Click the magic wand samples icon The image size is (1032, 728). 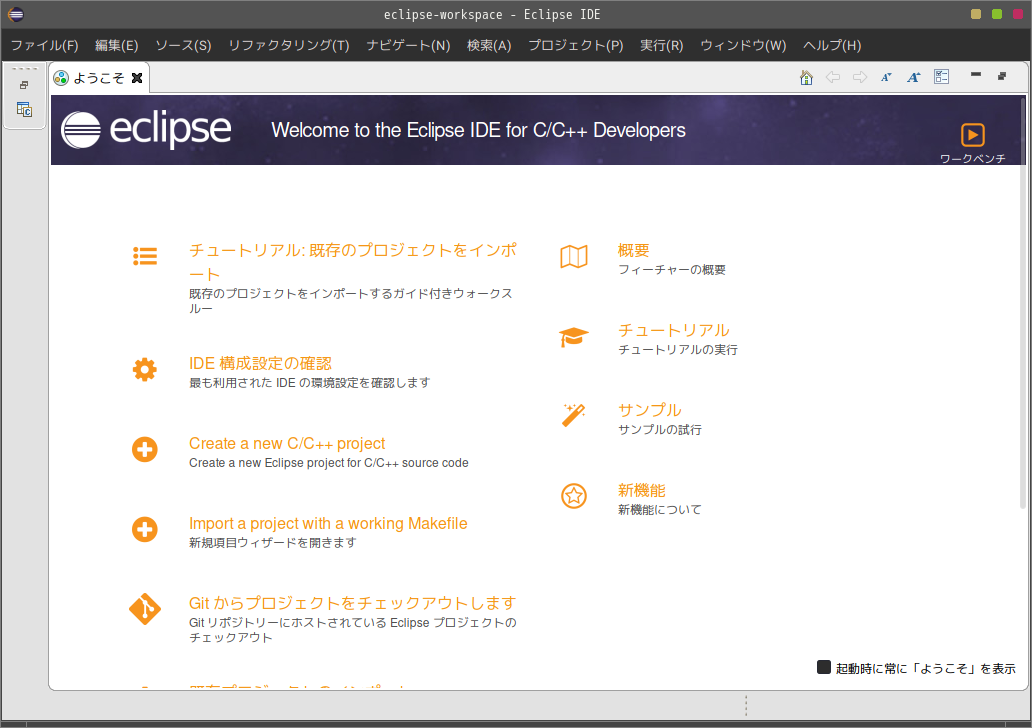point(574,415)
